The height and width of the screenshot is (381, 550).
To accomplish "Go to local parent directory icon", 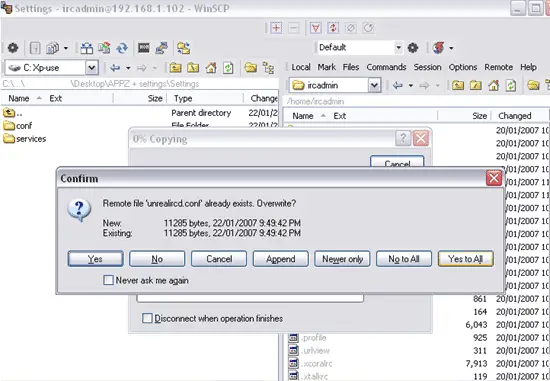I will coord(175,67).
